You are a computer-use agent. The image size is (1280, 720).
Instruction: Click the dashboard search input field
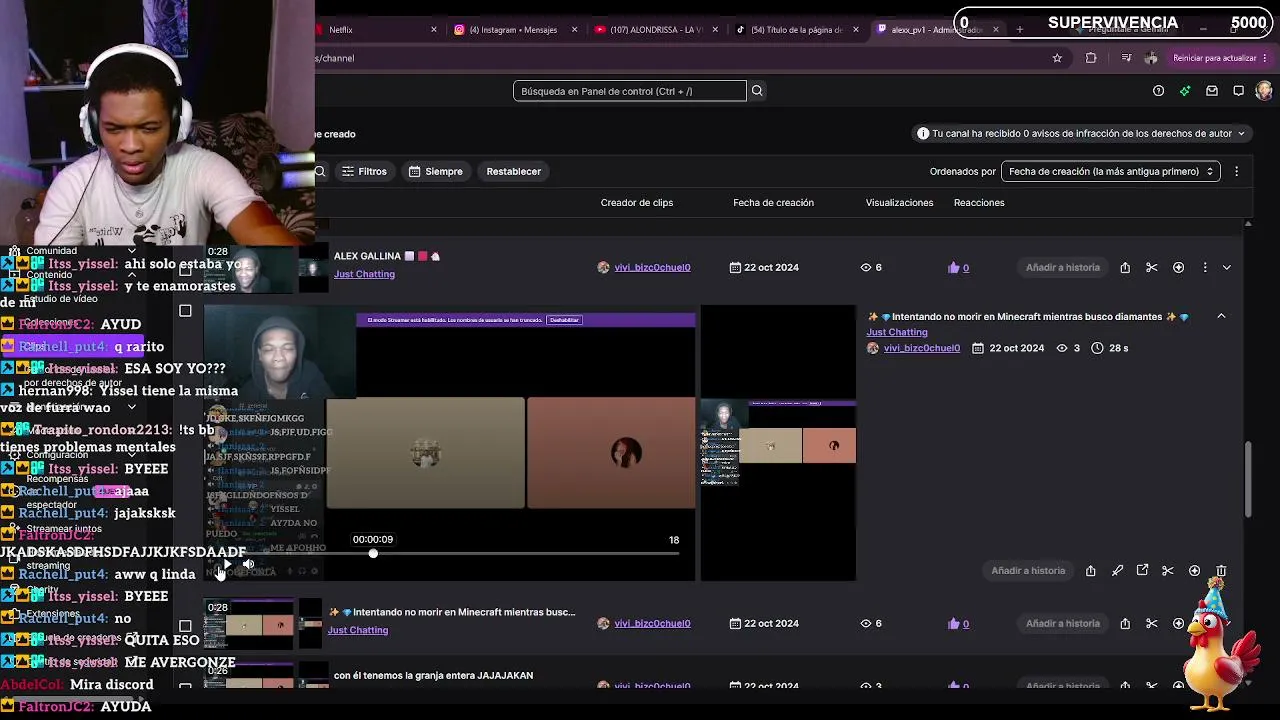[x=630, y=91]
